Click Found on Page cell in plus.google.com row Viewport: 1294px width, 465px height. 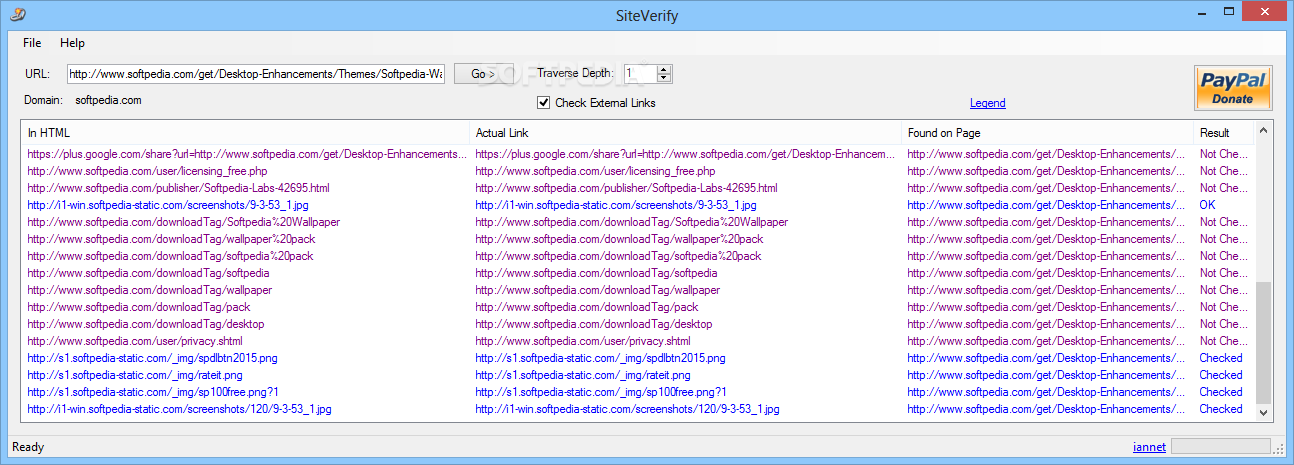[1046, 154]
